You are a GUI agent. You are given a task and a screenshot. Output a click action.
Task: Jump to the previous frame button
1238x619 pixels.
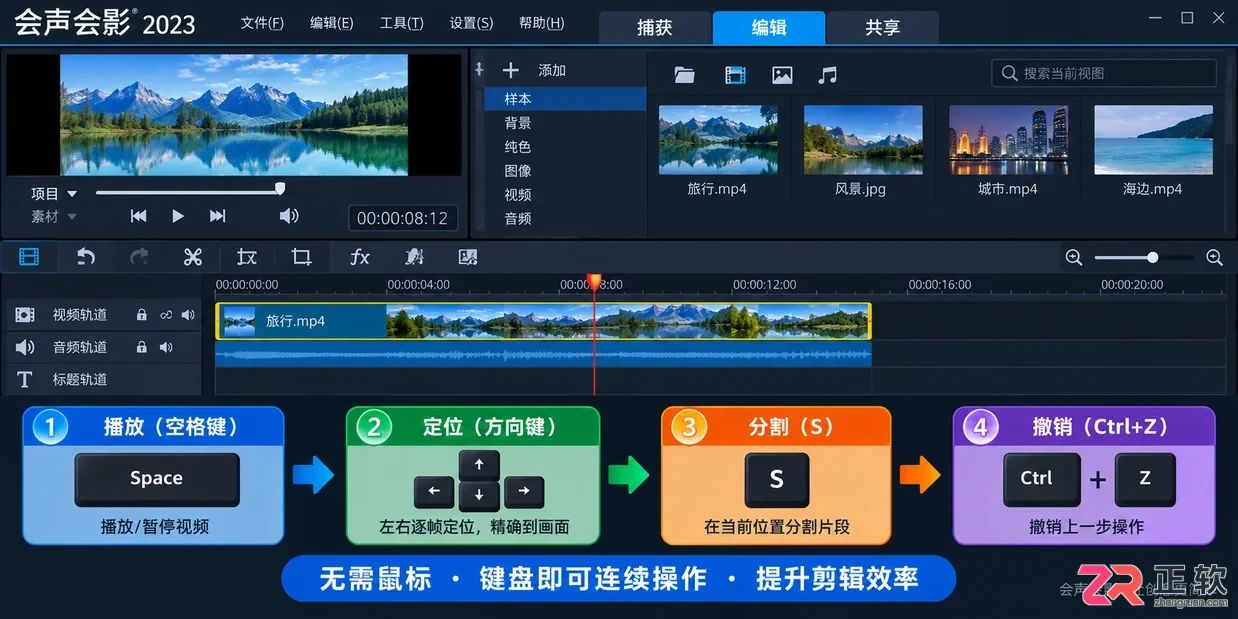pos(139,216)
